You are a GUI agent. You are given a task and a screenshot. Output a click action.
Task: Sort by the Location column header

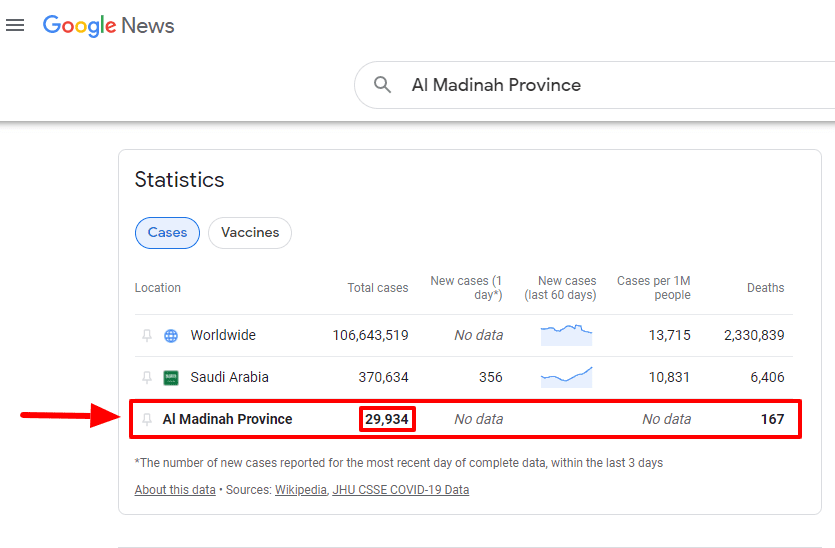[158, 288]
